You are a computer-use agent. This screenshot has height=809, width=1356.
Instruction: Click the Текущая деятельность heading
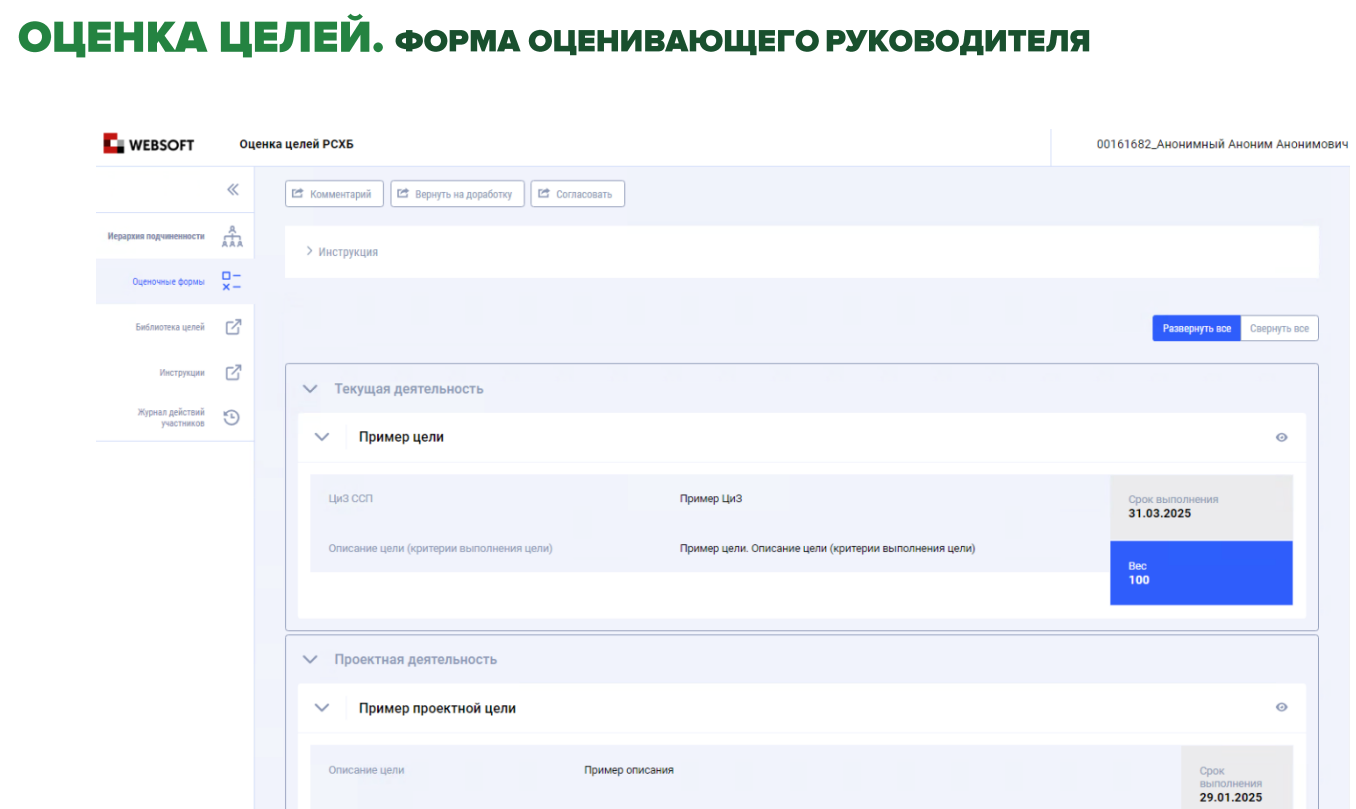(409, 388)
